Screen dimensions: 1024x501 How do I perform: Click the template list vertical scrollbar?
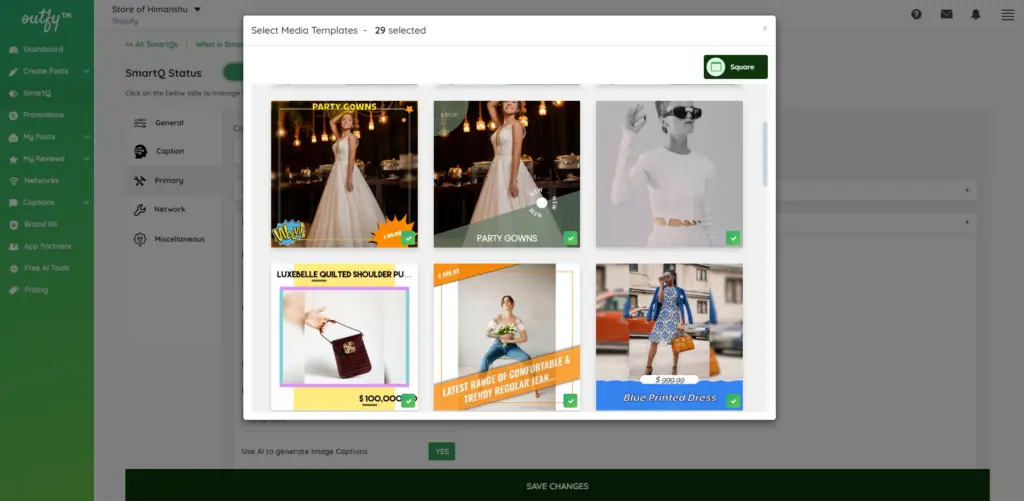765,155
